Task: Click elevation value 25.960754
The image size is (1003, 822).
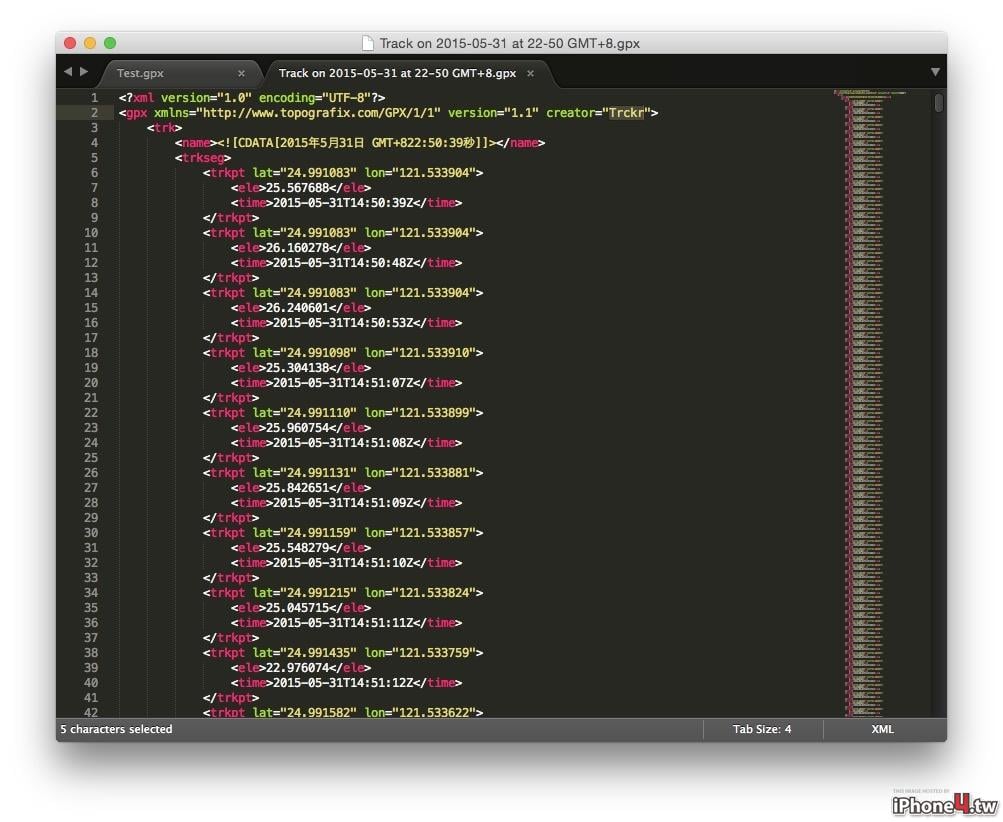Action: pyautogui.click(x=297, y=428)
